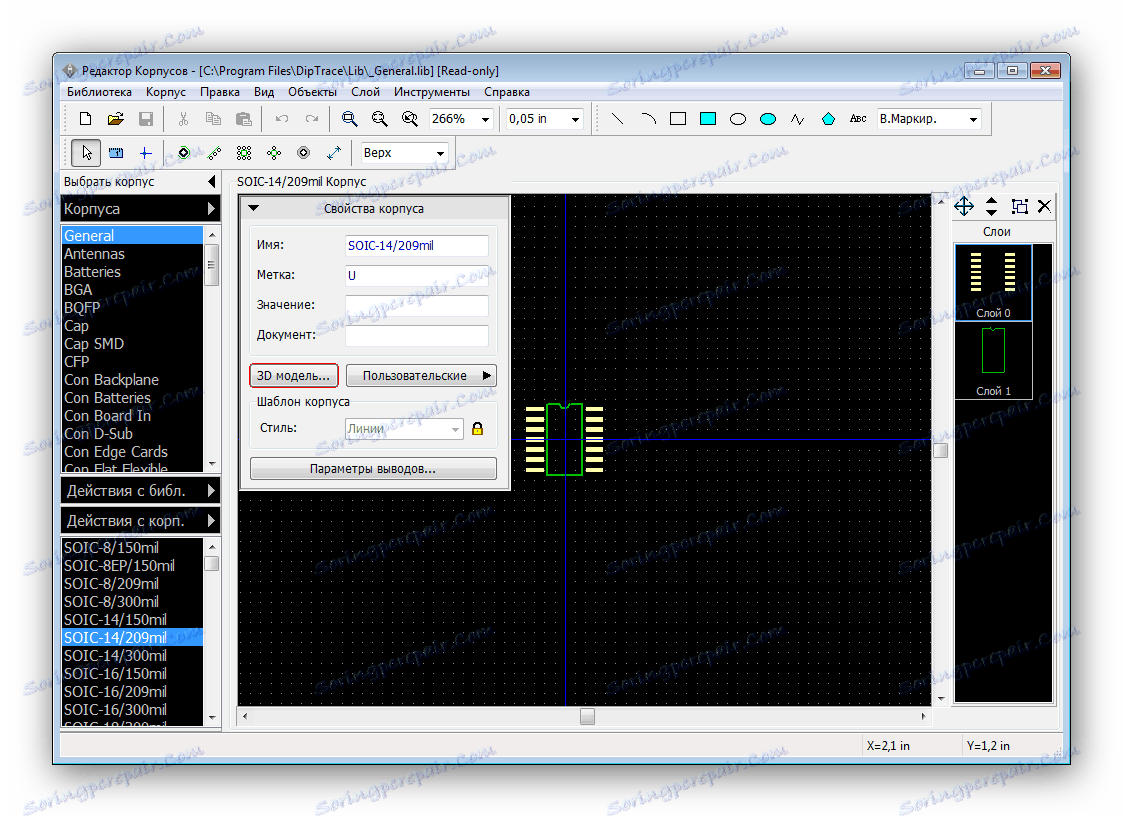Expand the В.Маркир. layer dropdown
Image resolution: width=1123 pixels, height=817 pixels.
point(973,119)
